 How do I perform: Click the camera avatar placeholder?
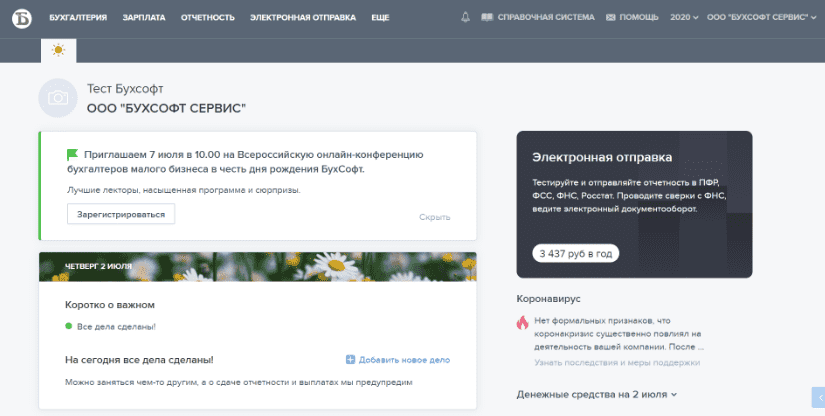point(58,98)
